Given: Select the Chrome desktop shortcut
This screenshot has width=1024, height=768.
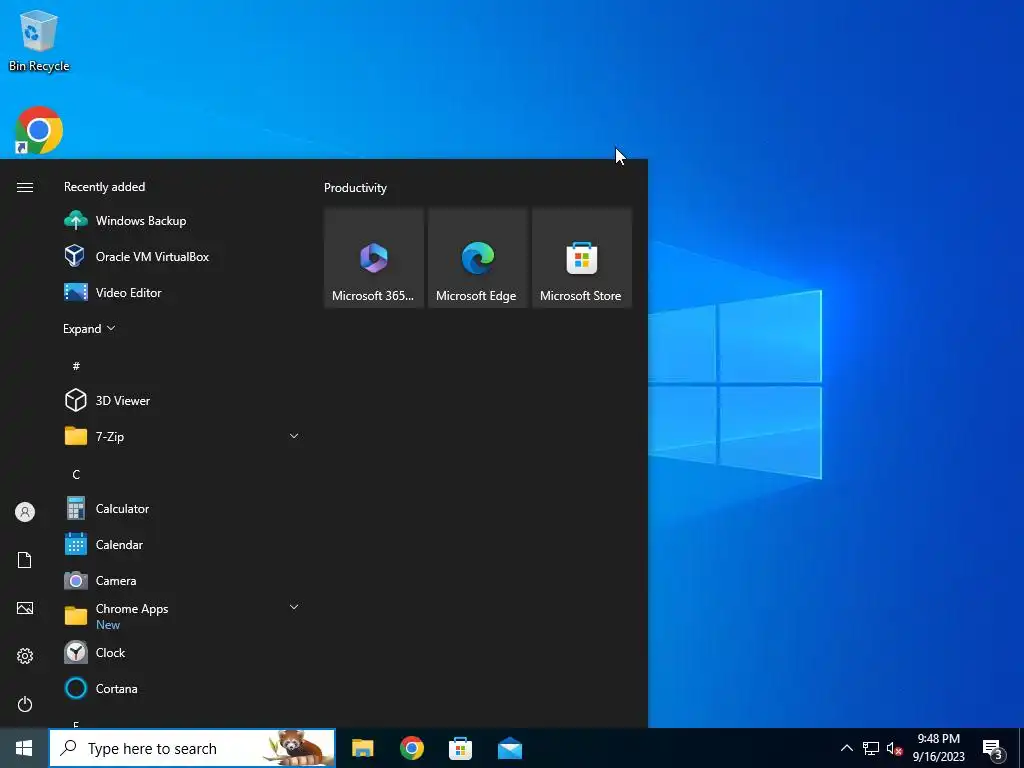Looking at the screenshot, I should pyautogui.click(x=39, y=130).
